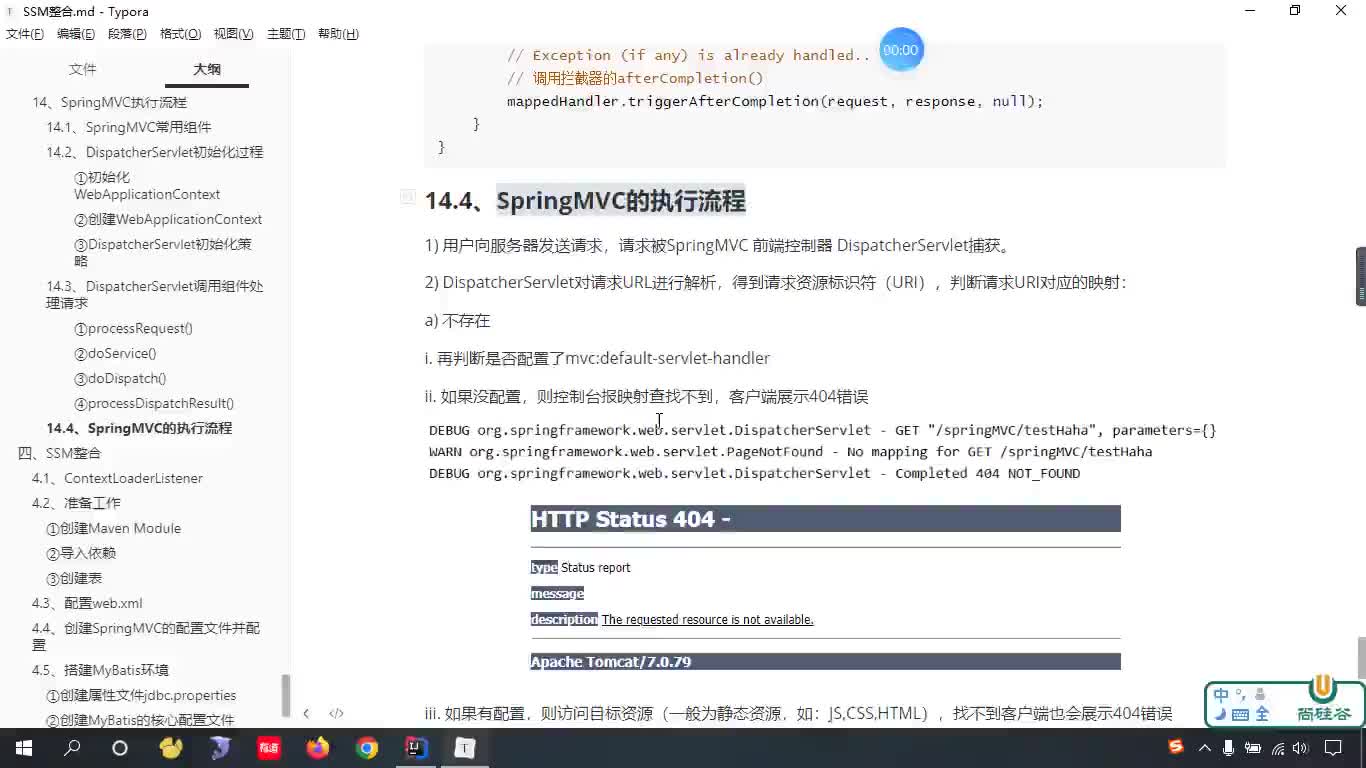1366x768 pixels.
Task: Go to outline item 4.5、搭建MyBatis环境
Action: (100, 670)
